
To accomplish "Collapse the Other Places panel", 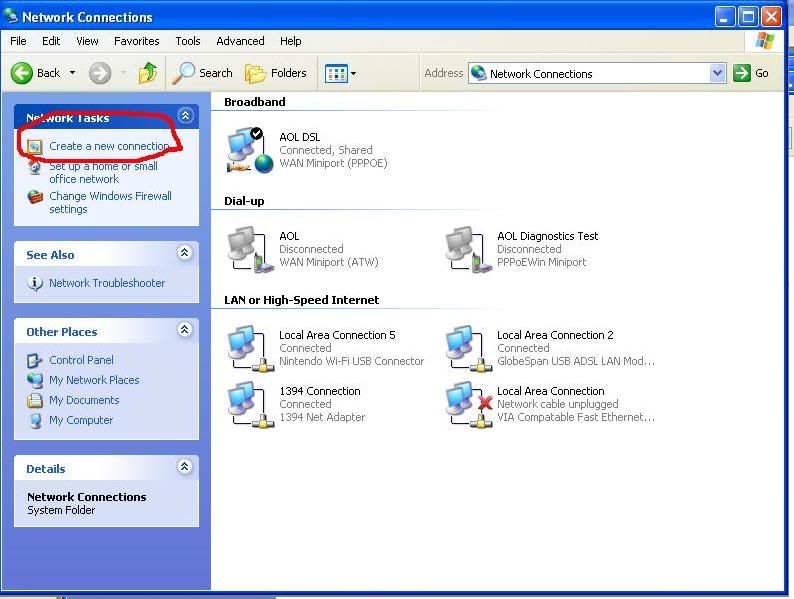I will tap(184, 330).
